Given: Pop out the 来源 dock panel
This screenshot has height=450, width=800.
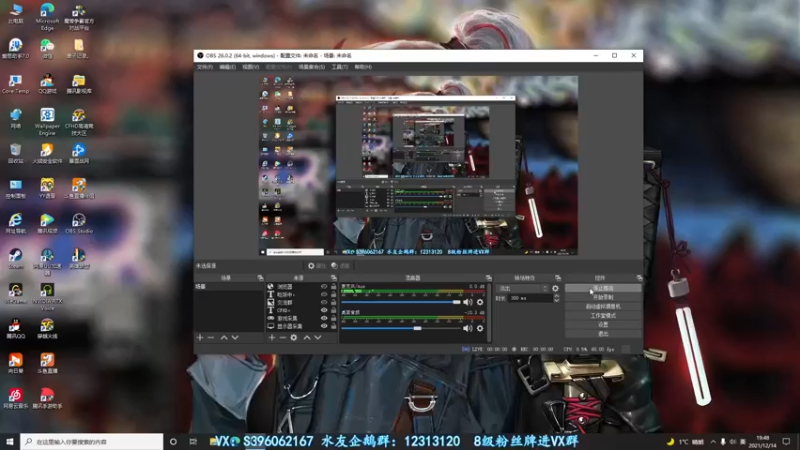Looking at the screenshot, I should click(334, 278).
